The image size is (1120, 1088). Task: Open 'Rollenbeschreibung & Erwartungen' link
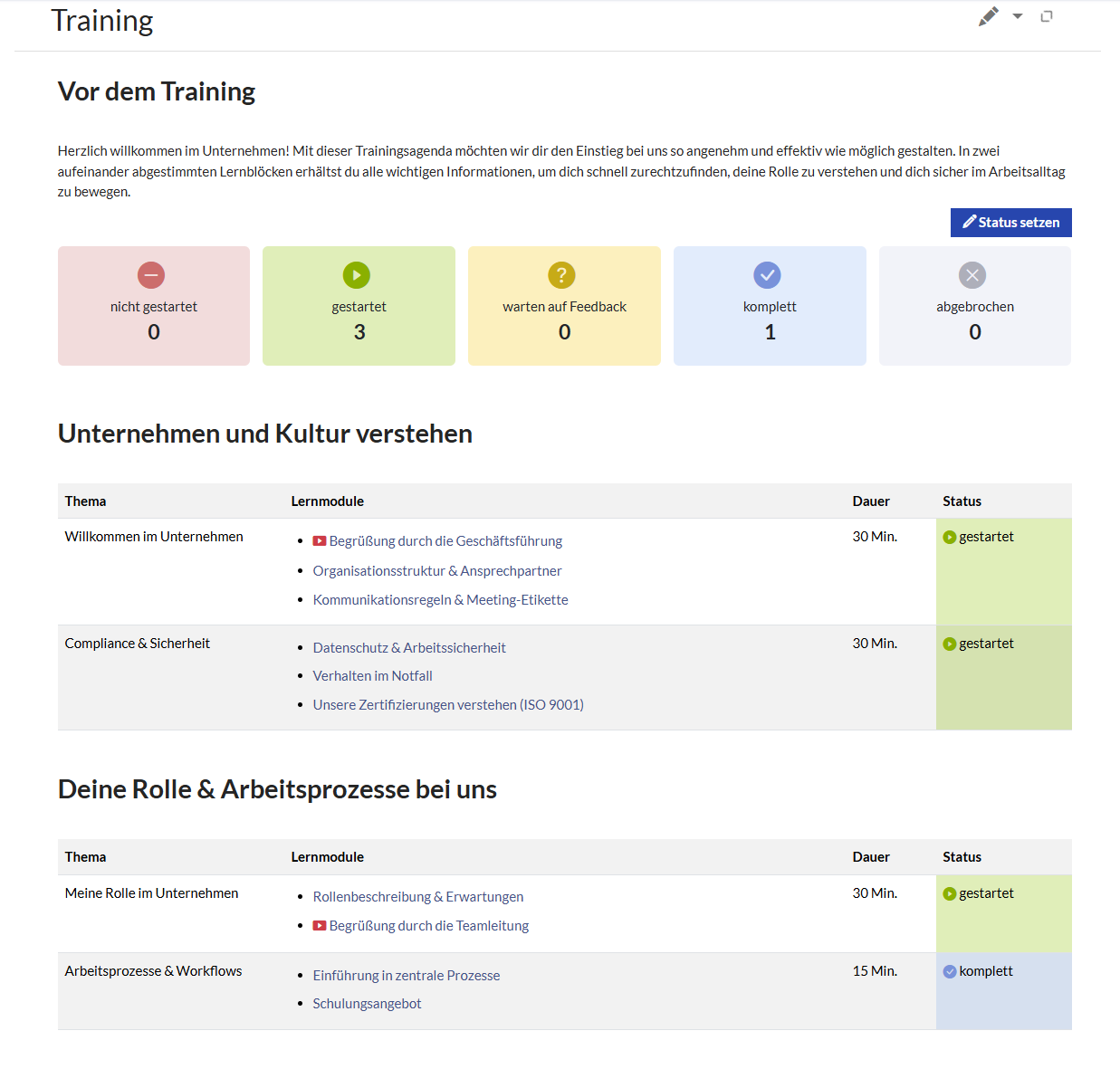pyautogui.click(x=418, y=897)
